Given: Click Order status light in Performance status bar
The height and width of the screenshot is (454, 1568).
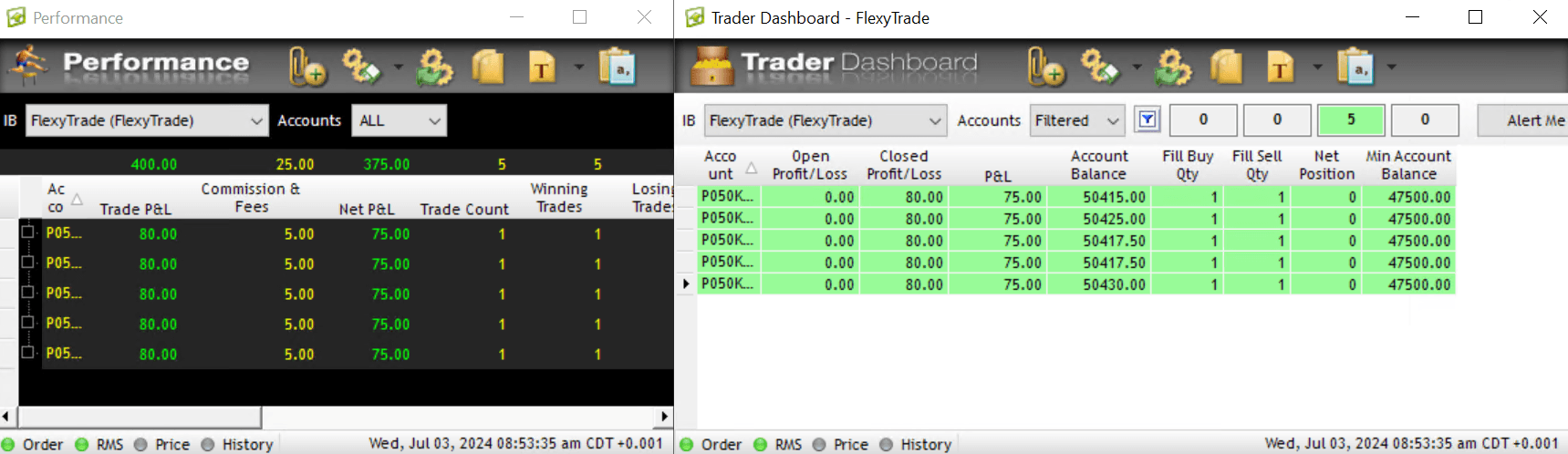Looking at the screenshot, I should point(8,444).
